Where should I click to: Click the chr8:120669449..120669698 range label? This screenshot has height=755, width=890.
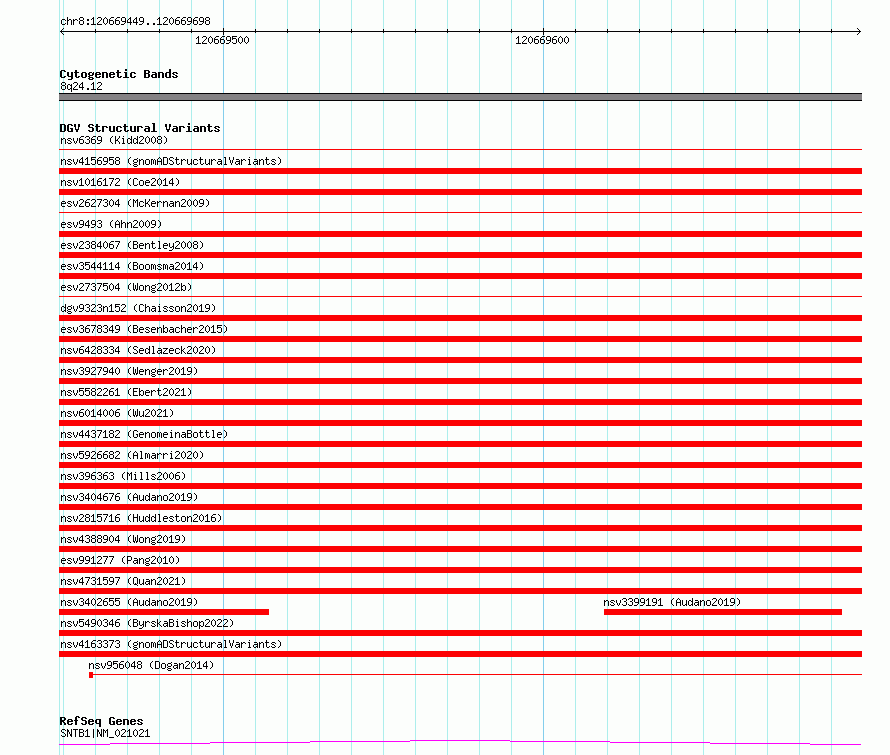point(135,21)
